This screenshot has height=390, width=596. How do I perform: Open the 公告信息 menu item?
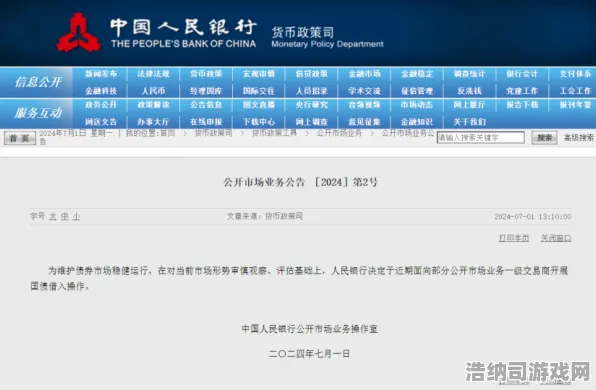point(206,105)
